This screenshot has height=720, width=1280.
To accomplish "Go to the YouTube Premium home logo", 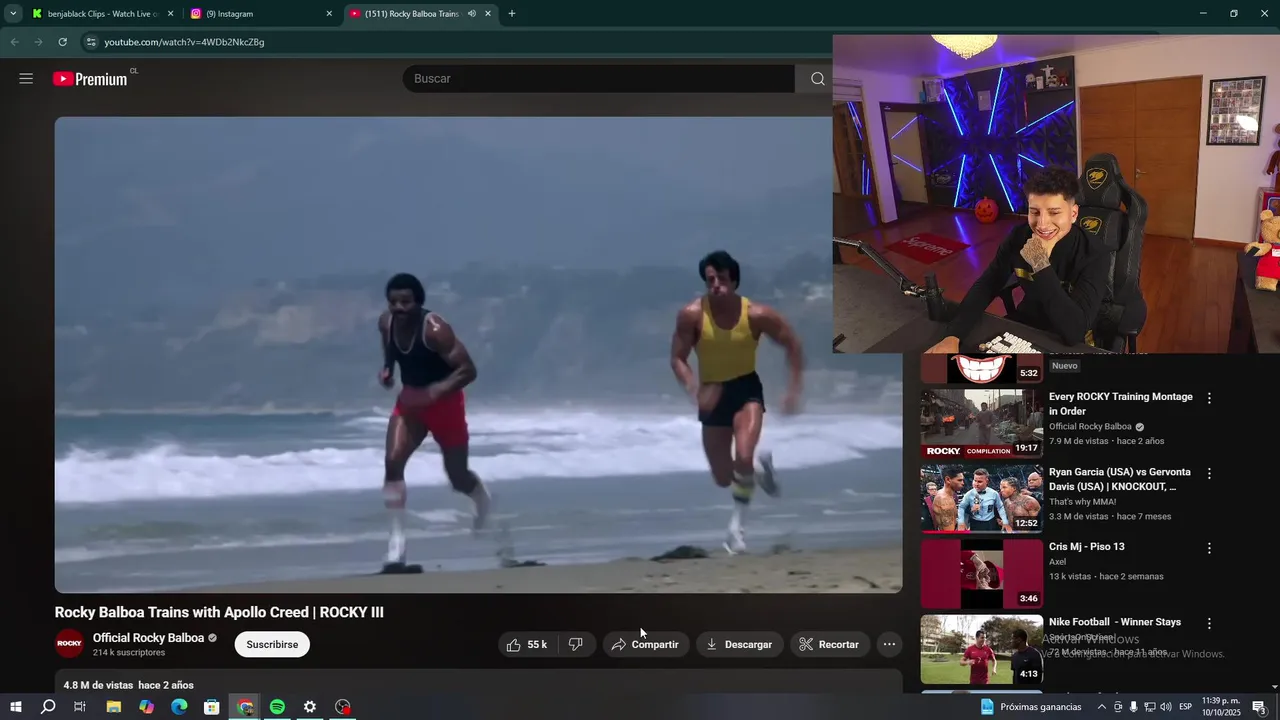I will coord(90,79).
